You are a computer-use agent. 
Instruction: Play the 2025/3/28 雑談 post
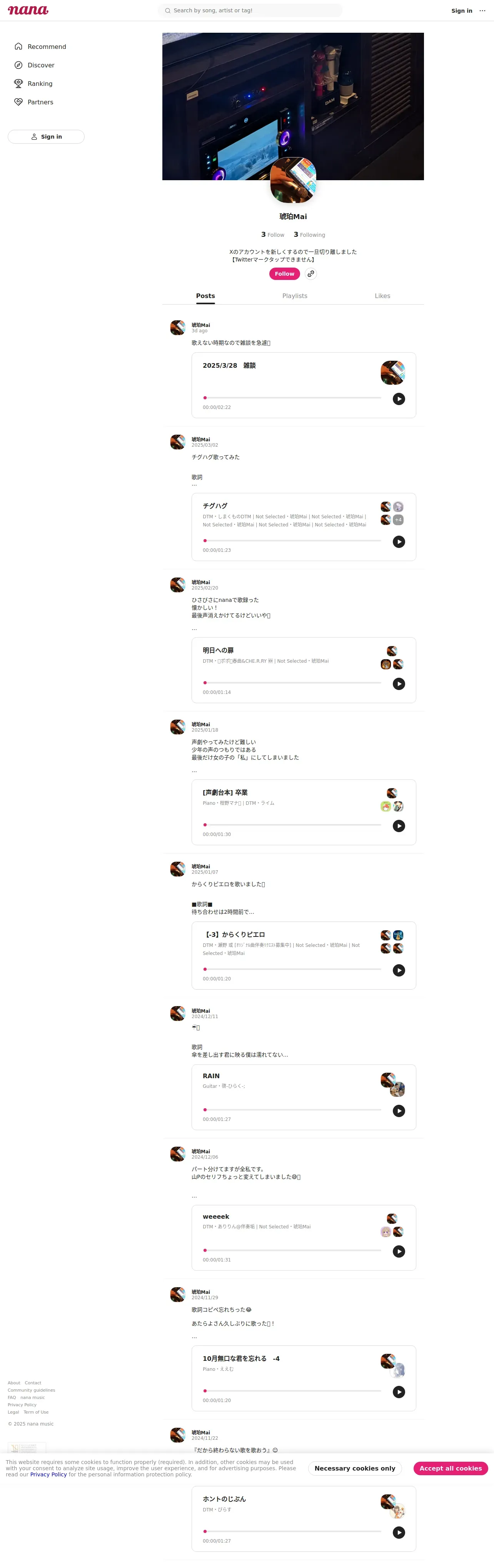[399, 399]
